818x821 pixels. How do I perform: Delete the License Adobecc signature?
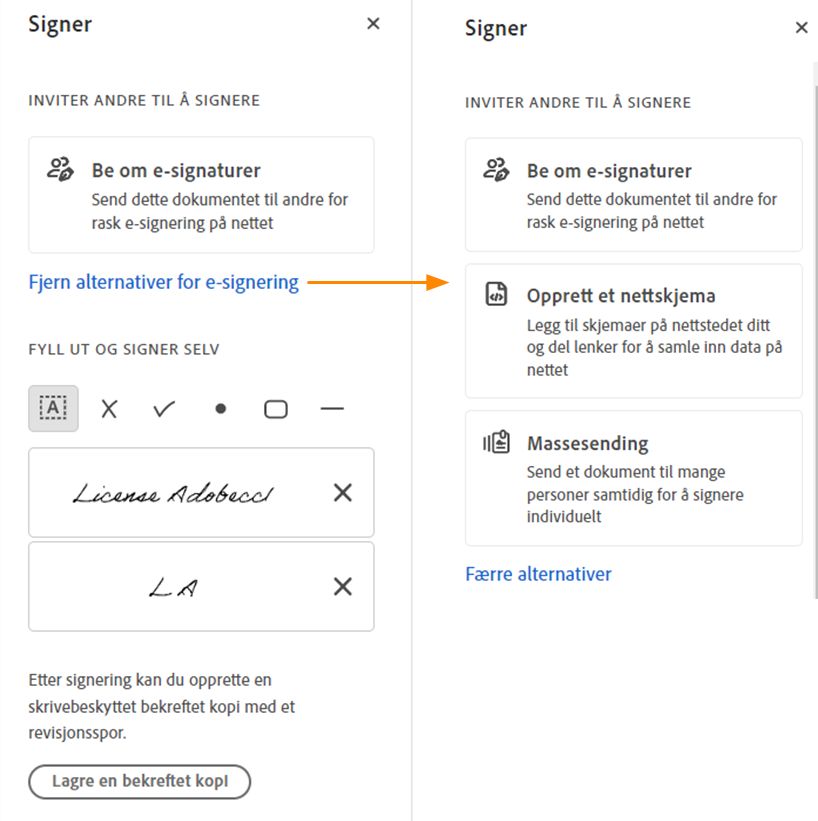point(342,492)
